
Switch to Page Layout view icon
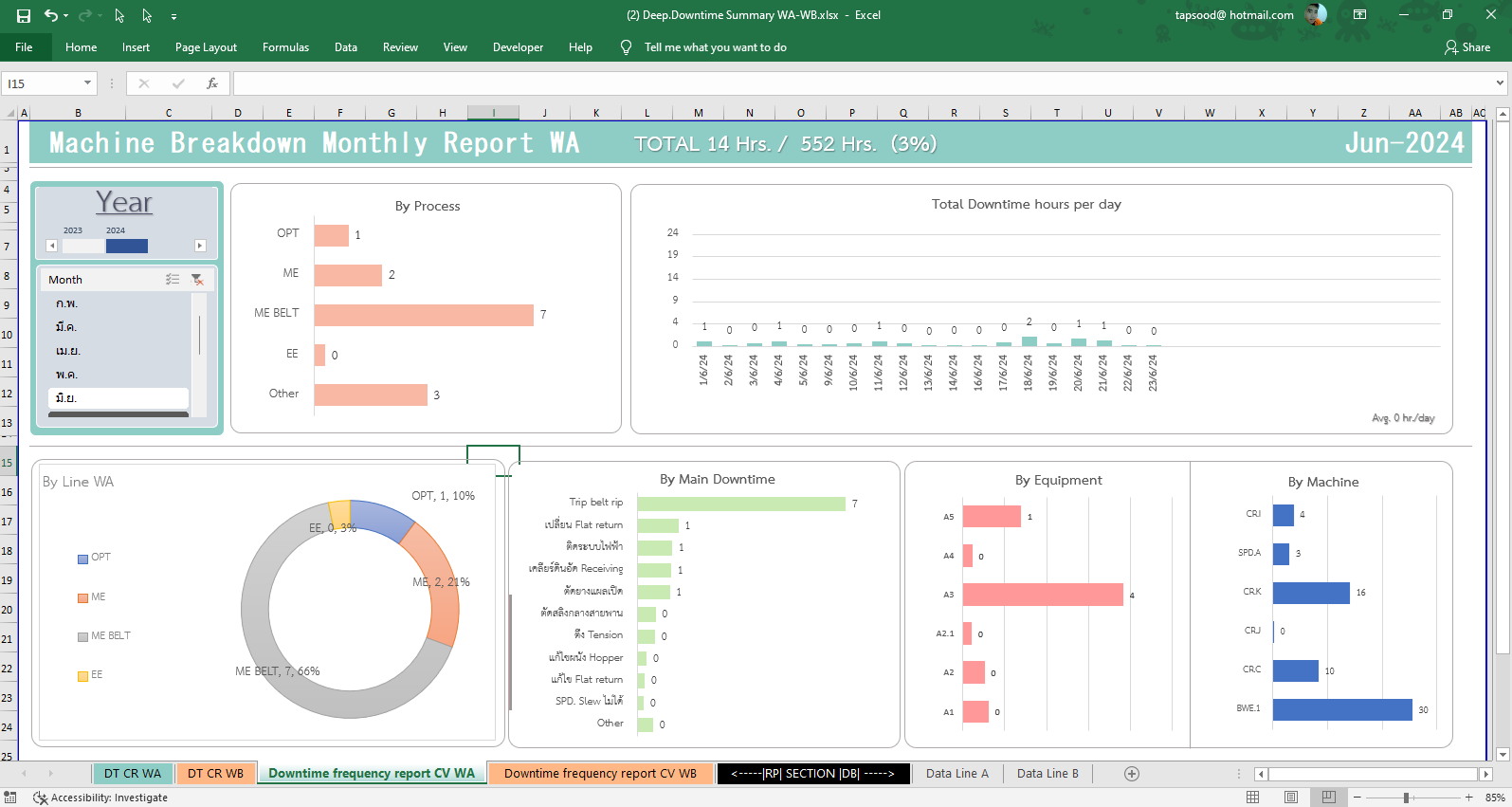click(1291, 798)
